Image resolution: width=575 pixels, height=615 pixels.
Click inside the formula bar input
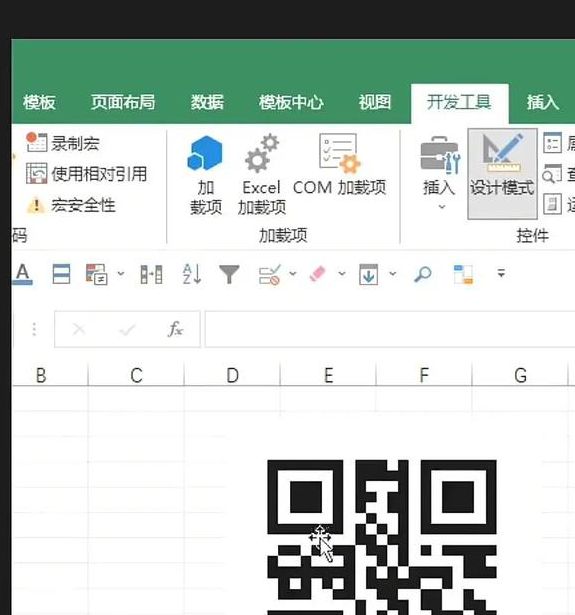pos(390,329)
